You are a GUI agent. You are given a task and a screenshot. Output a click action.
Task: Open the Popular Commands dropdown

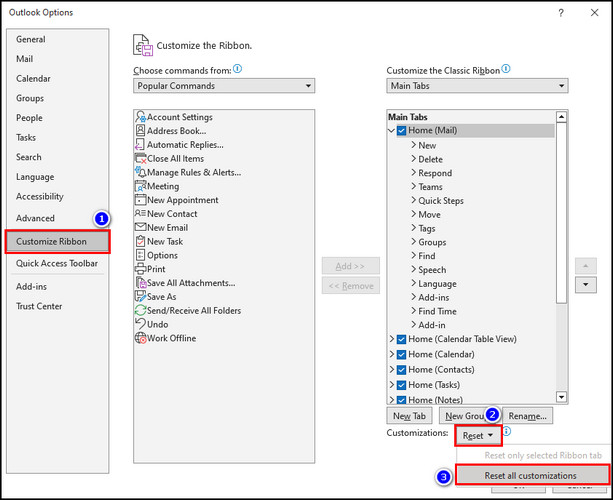[x=224, y=86]
